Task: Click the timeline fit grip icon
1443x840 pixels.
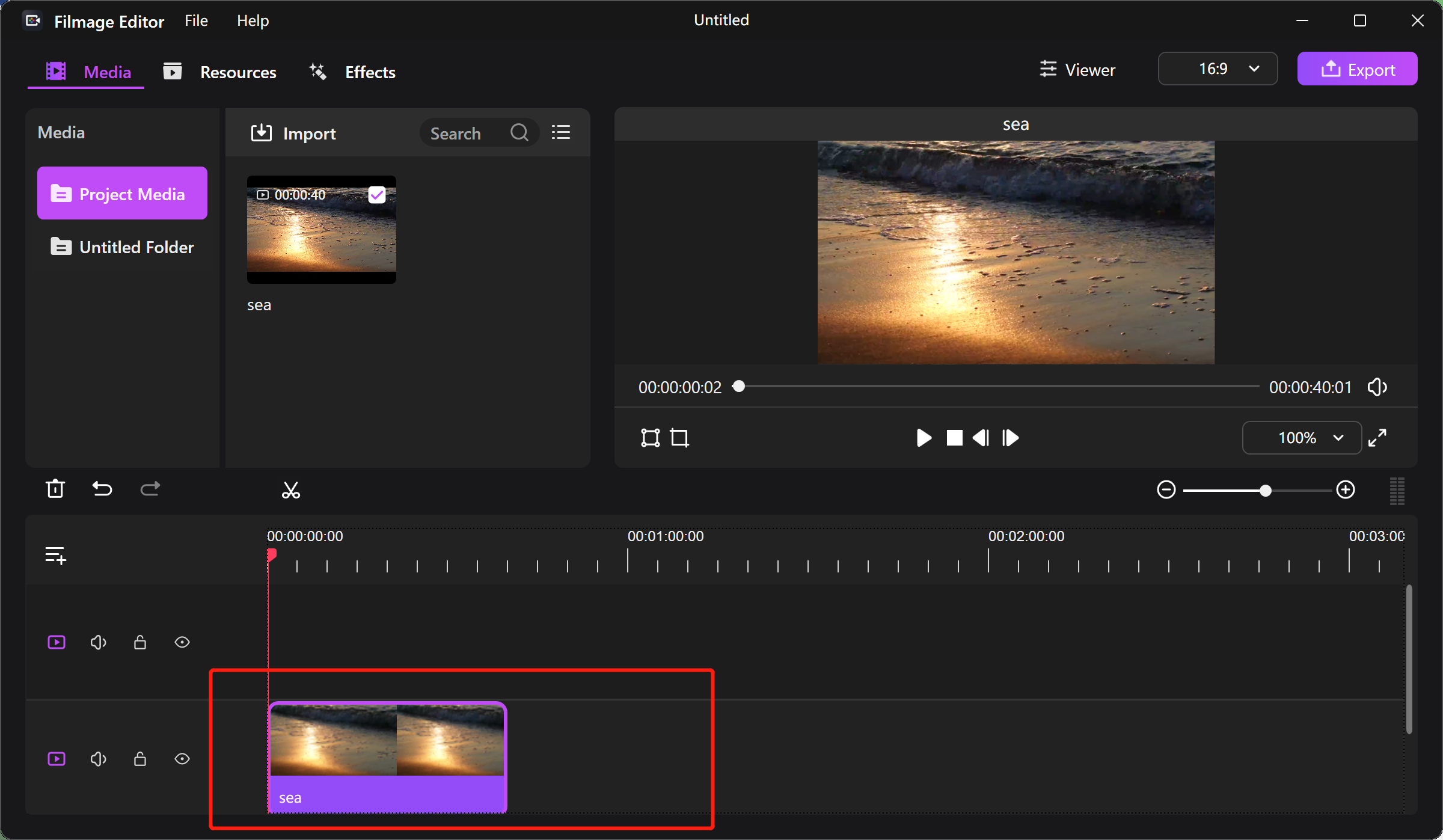Action: coord(1397,491)
